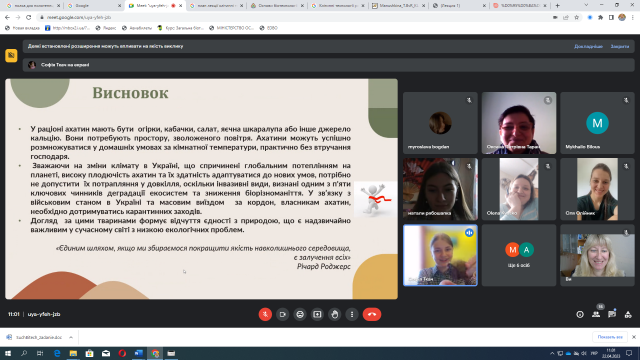Select myroslava bogdan participant tile
Image resolution: width=640 pixels, height=360 pixels.
pos(440,123)
